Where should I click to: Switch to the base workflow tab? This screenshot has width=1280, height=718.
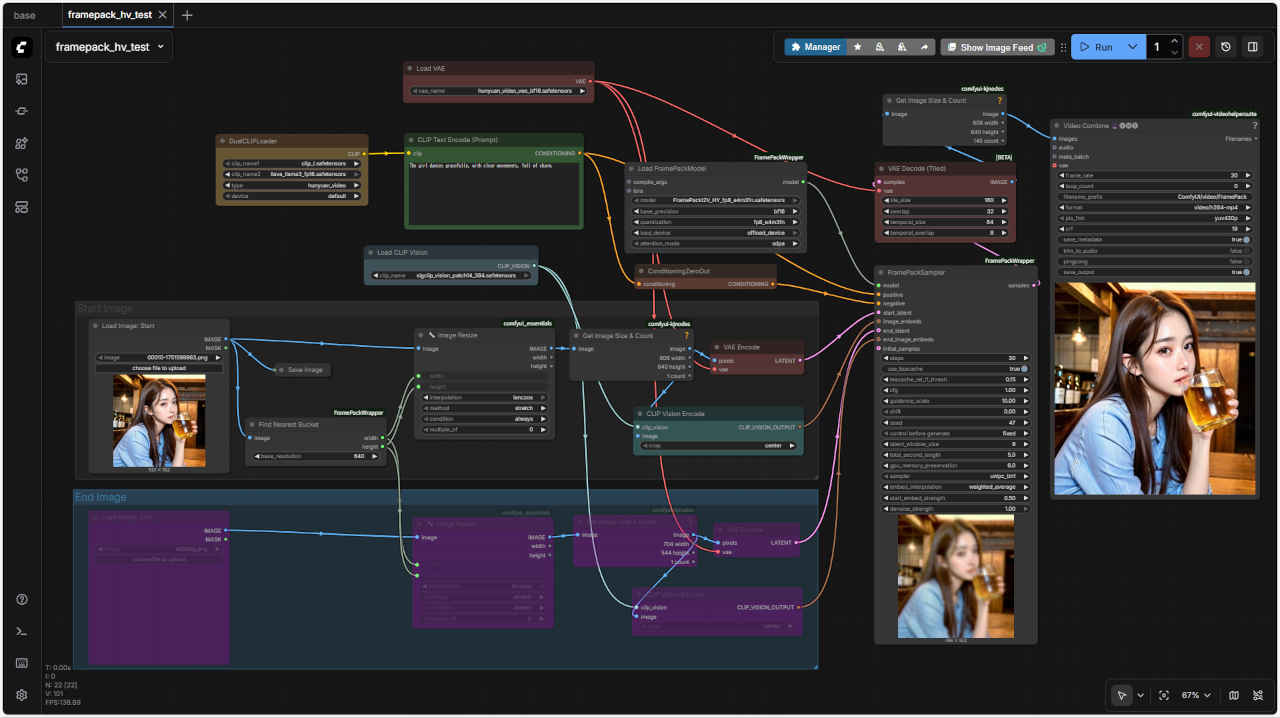(x=24, y=15)
